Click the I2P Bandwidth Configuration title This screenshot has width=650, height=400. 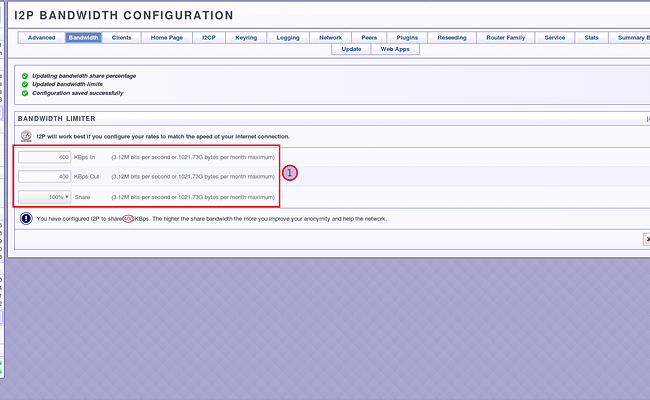coord(124,15)
